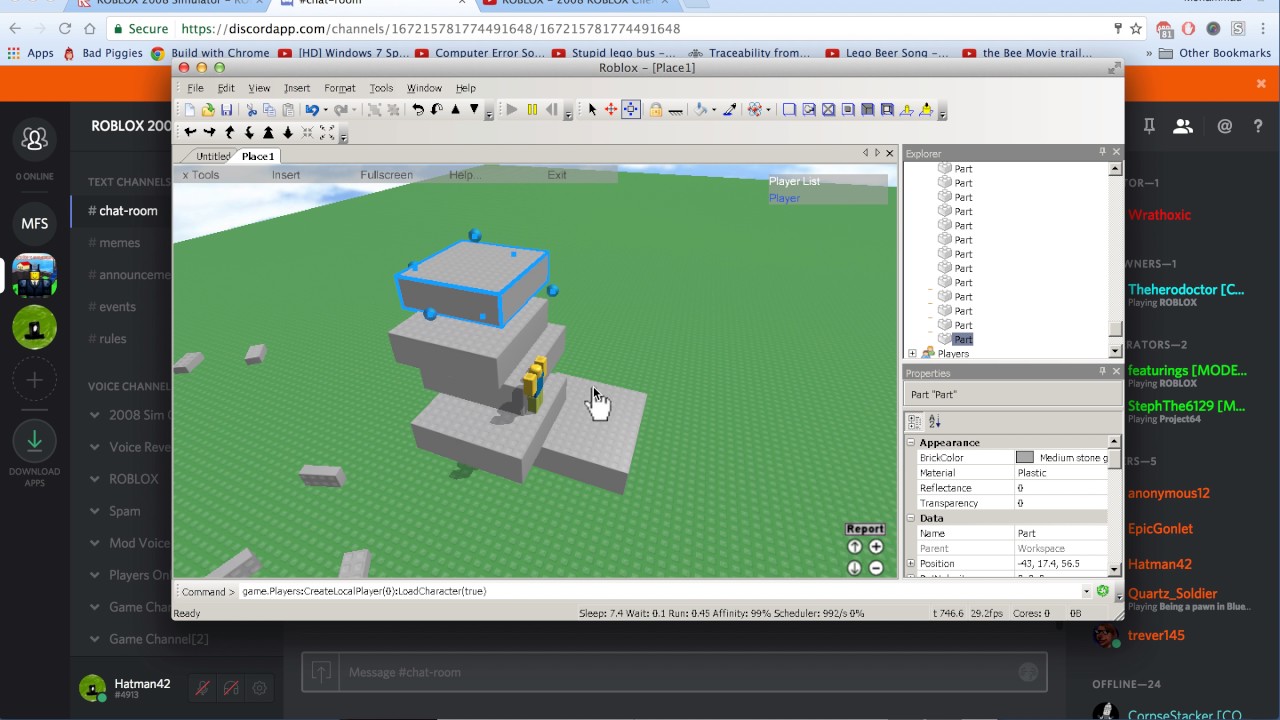Expand the Position property row
Viewport: 1280px width, 720px height.
[x=911, y=564]
